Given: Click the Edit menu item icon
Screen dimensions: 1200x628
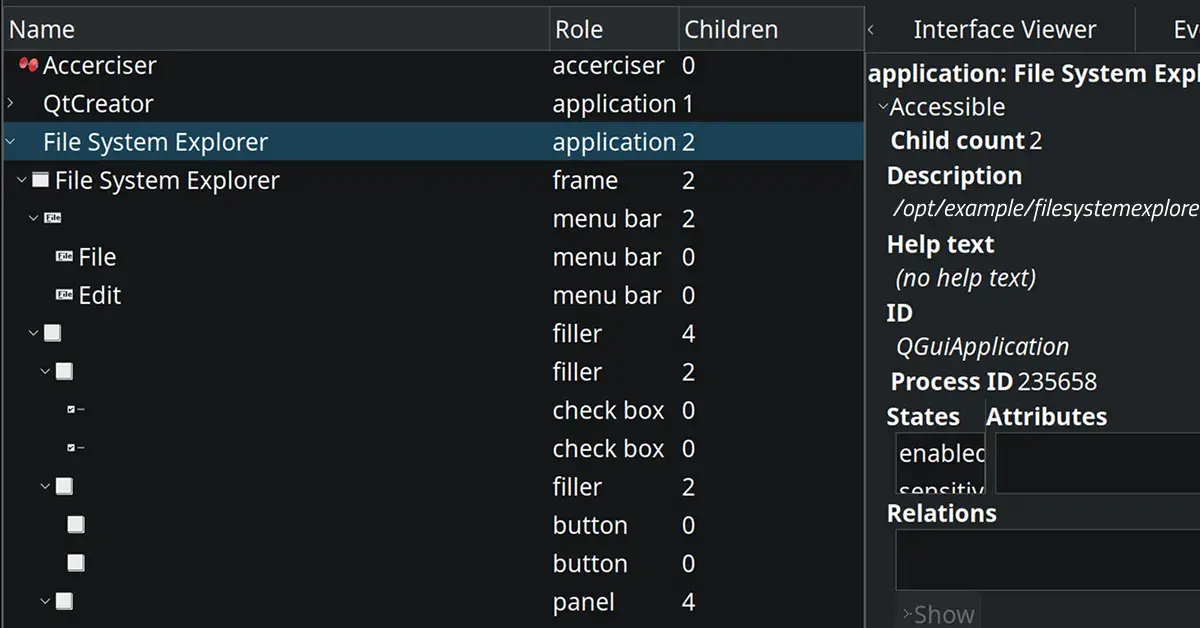Looking at the screenshot, I should pyautogui.click(x=64, y=295).
